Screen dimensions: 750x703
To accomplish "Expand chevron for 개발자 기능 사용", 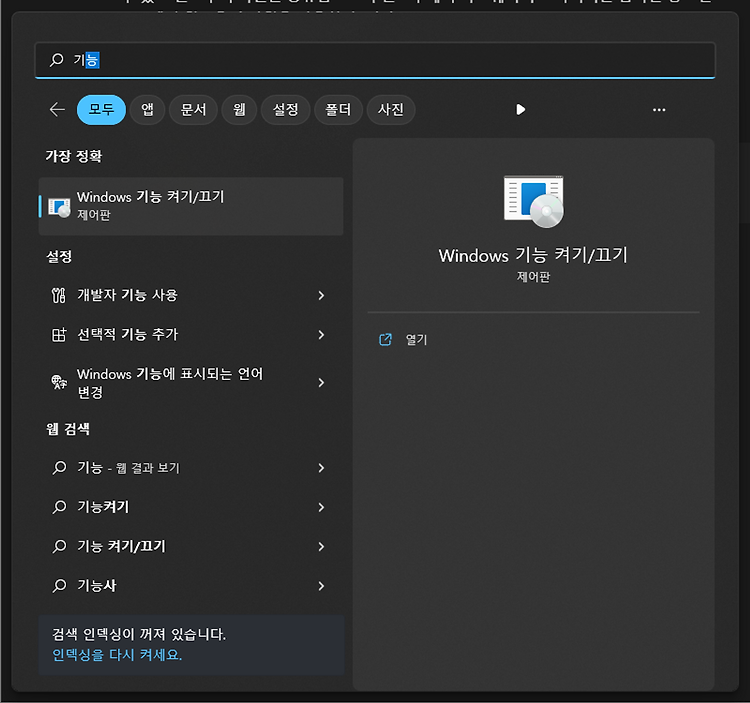I will (321, 296).
